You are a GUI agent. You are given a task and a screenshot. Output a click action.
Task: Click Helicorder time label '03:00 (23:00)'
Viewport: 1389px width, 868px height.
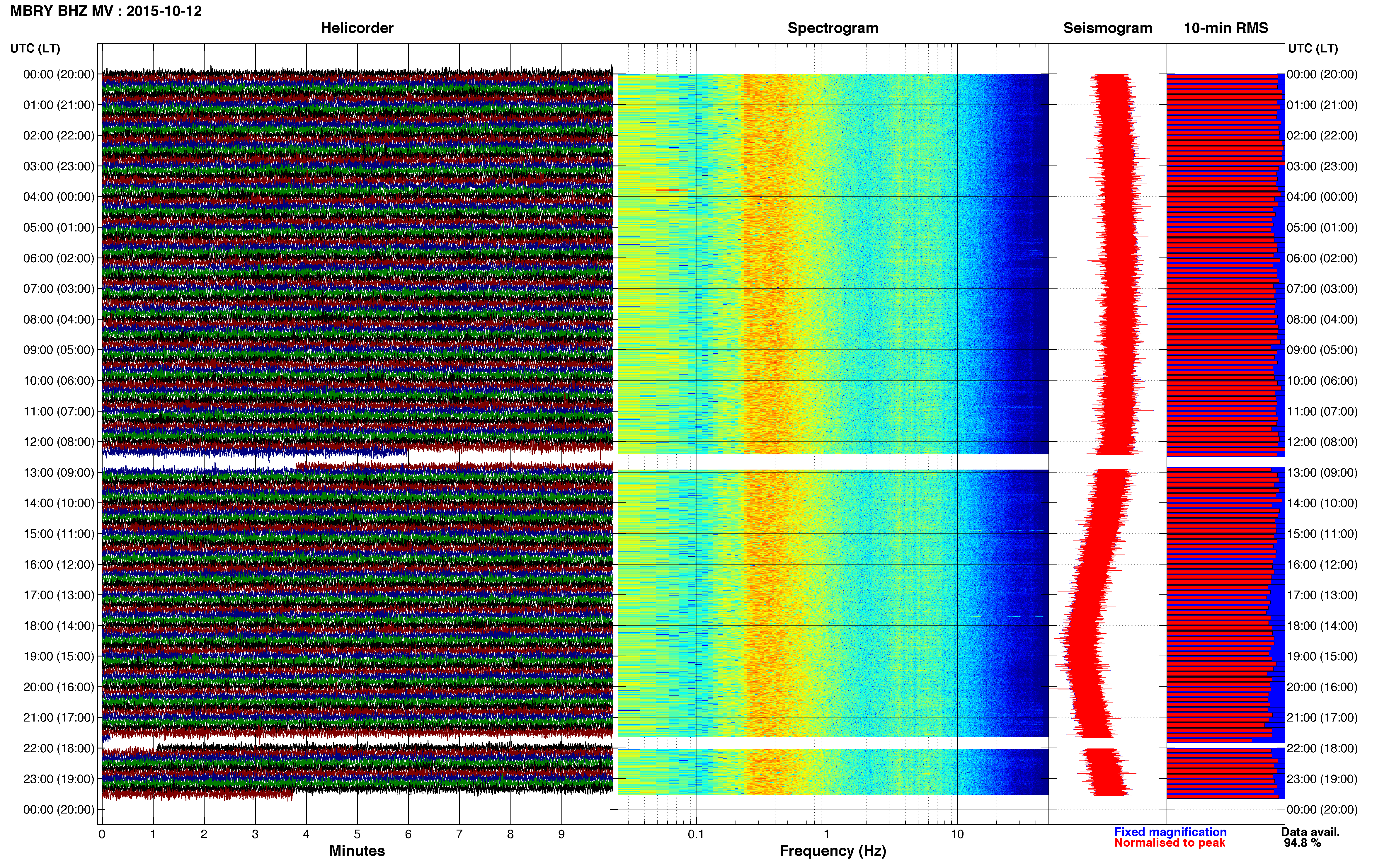coord(59,166)
